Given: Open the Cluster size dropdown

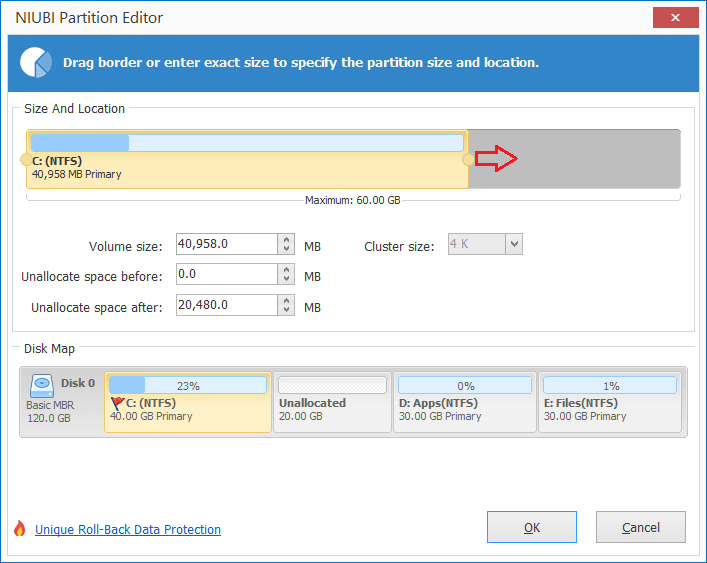Looking at the screenshot, I should pos(514,244).
